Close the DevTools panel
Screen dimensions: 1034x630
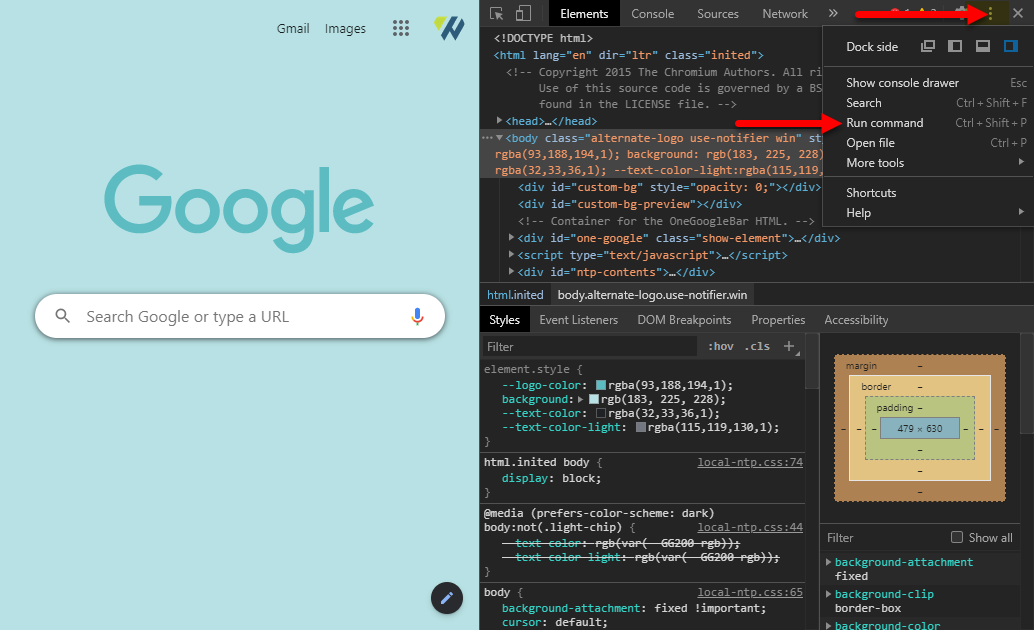[x=1018, y=13]
